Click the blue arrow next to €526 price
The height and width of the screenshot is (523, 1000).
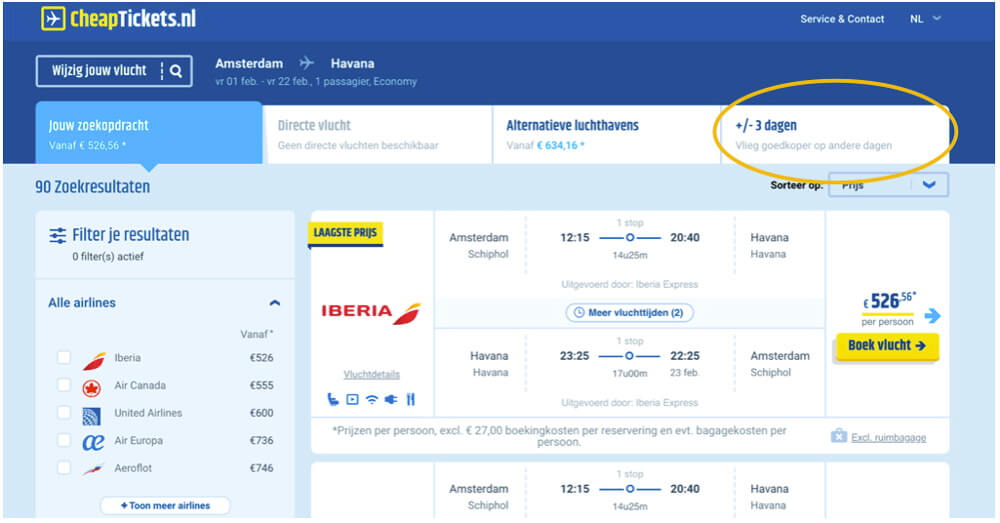click(x=932, y=315)
